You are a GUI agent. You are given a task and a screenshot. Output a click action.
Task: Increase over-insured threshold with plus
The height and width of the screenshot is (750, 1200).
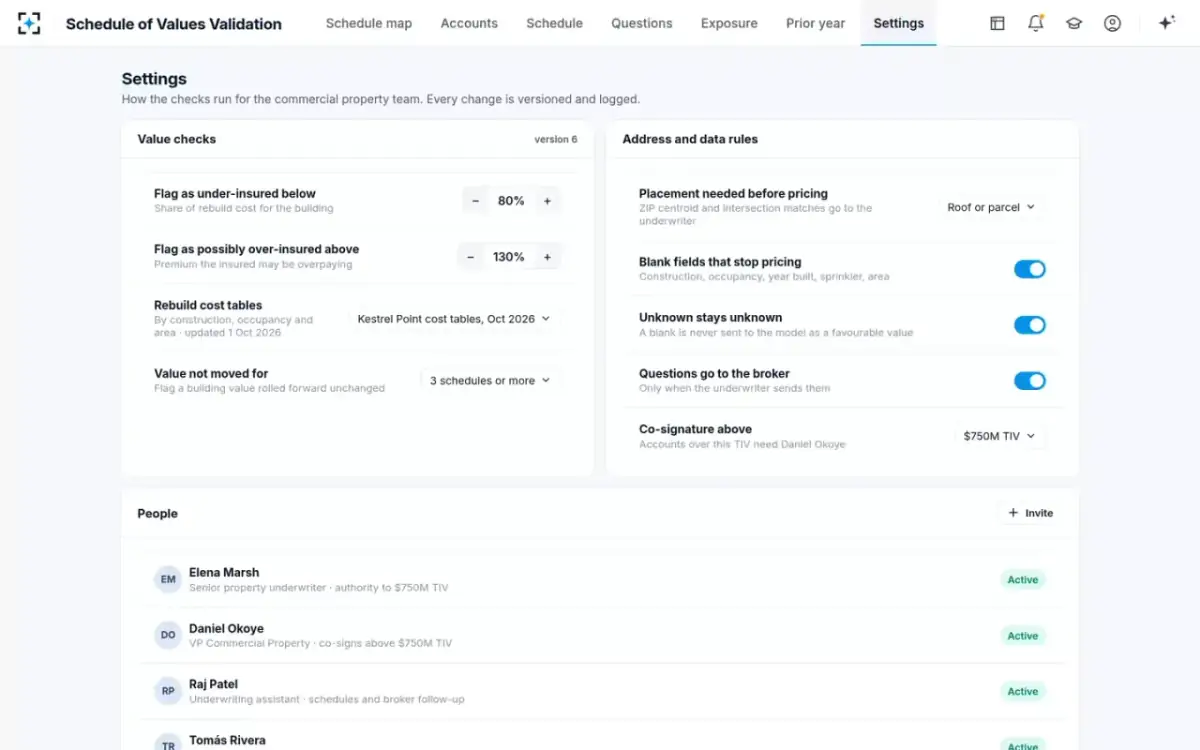547,257
